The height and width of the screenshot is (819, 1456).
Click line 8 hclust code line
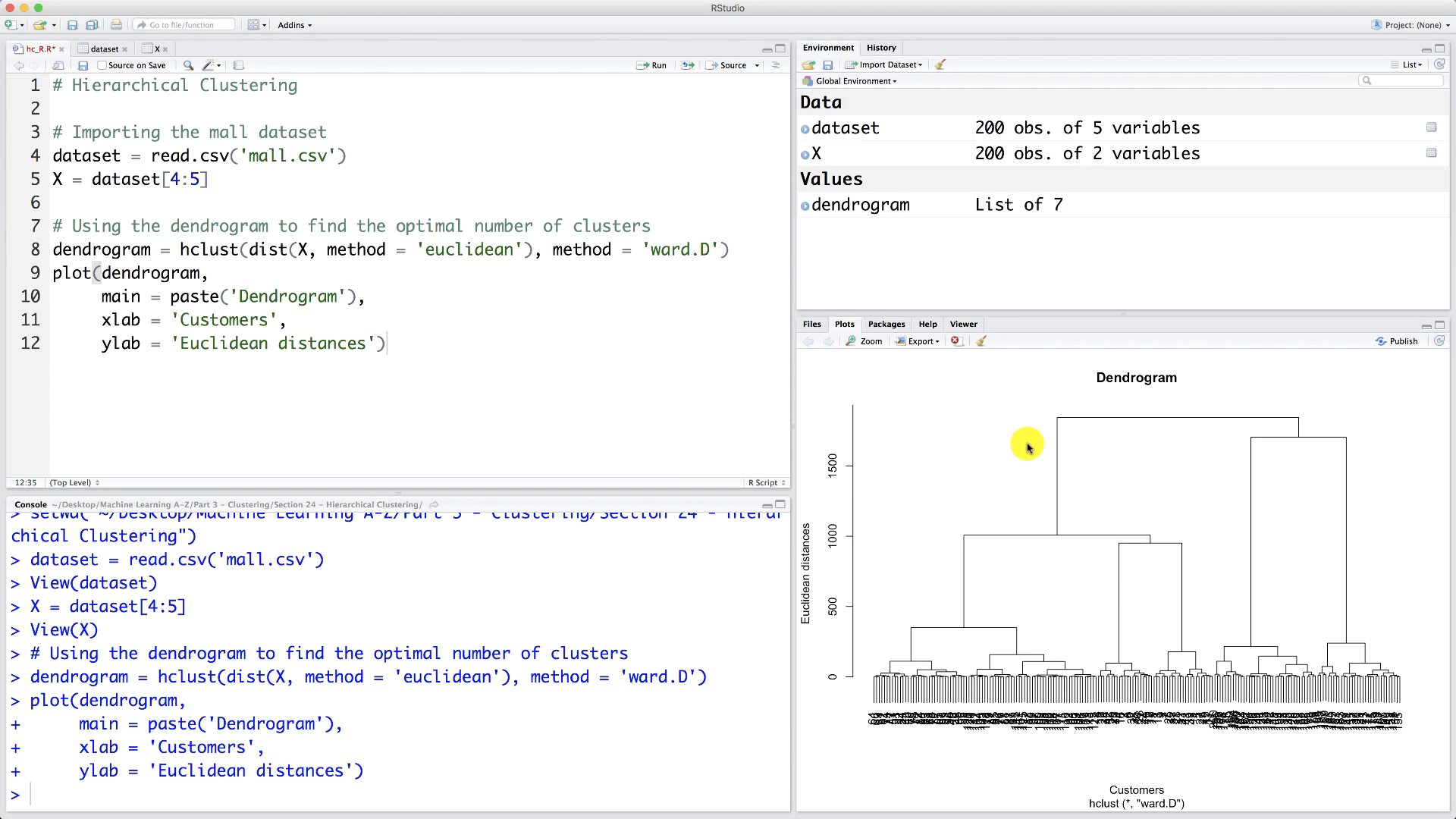[391, 249]
